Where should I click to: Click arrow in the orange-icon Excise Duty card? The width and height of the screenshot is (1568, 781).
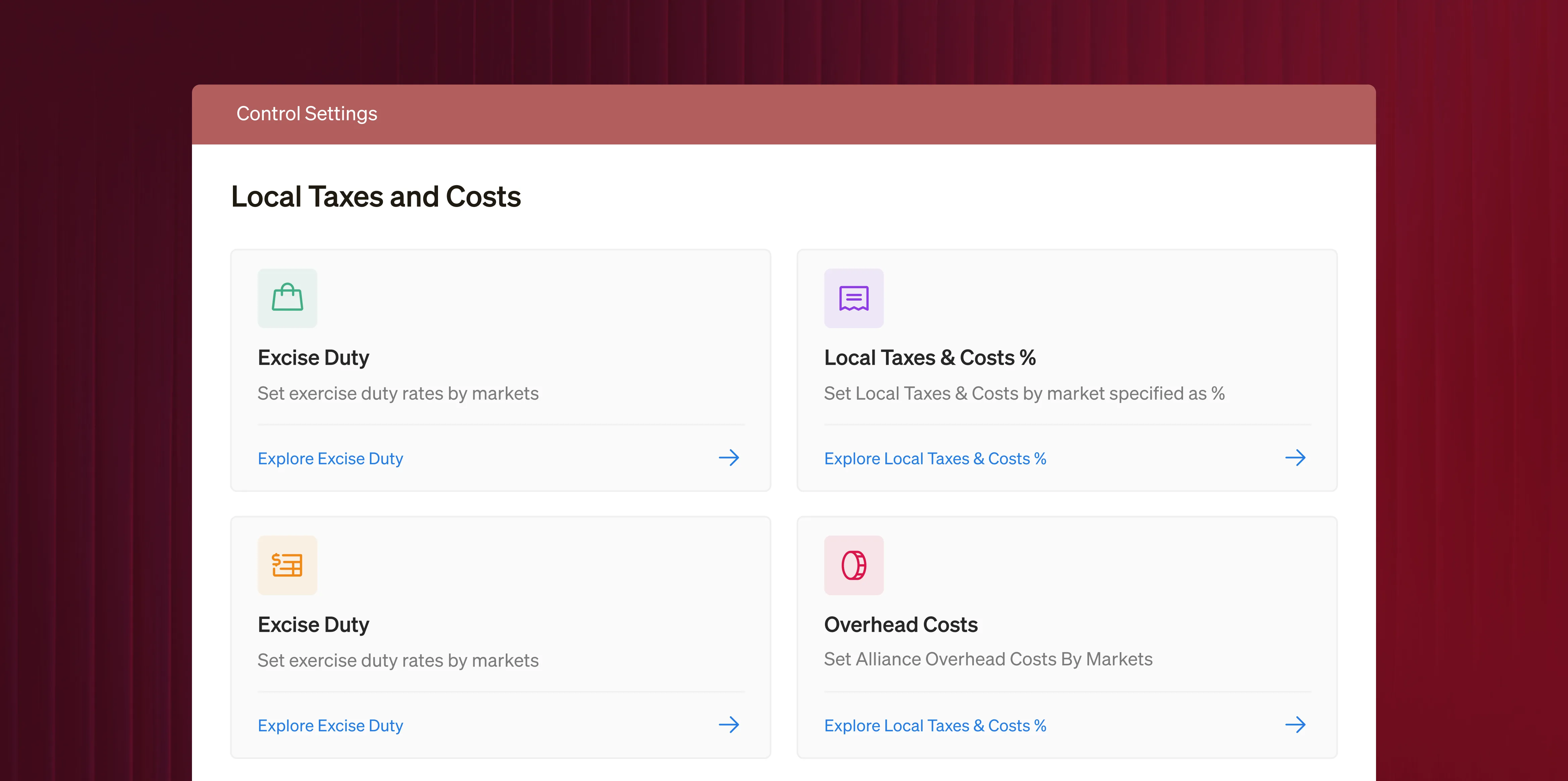point(729,725)
